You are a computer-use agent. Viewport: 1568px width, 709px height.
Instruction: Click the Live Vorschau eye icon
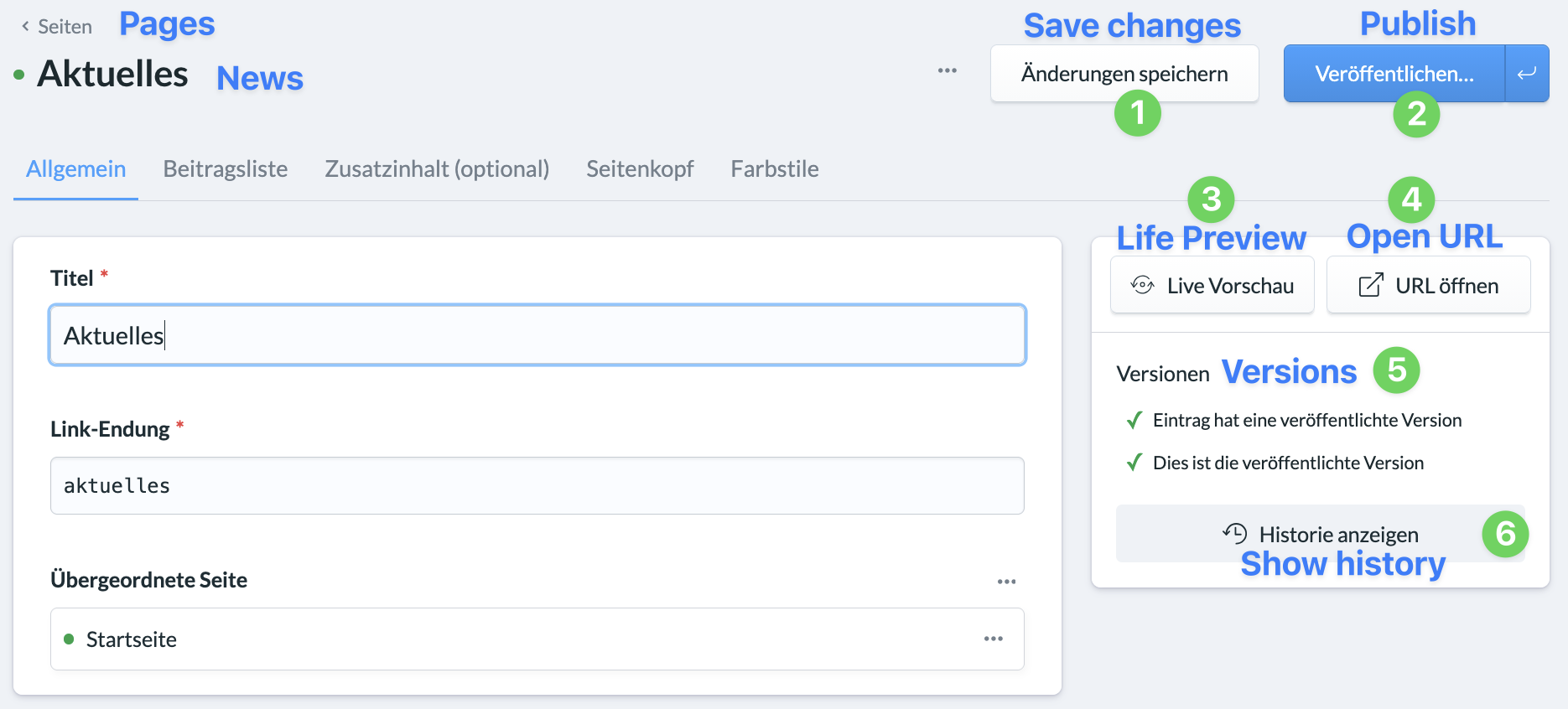(x=1142, y=285)
